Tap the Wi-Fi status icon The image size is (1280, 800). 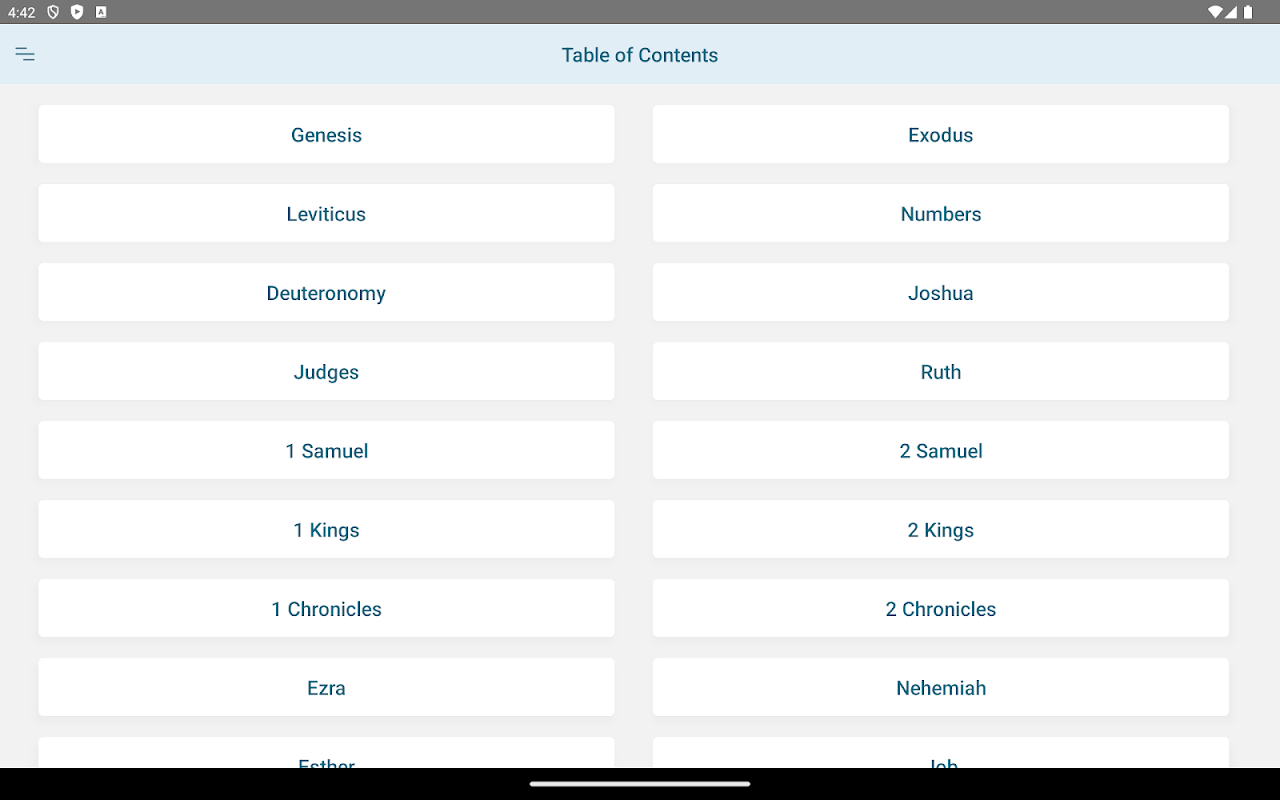coord(1215,12)
